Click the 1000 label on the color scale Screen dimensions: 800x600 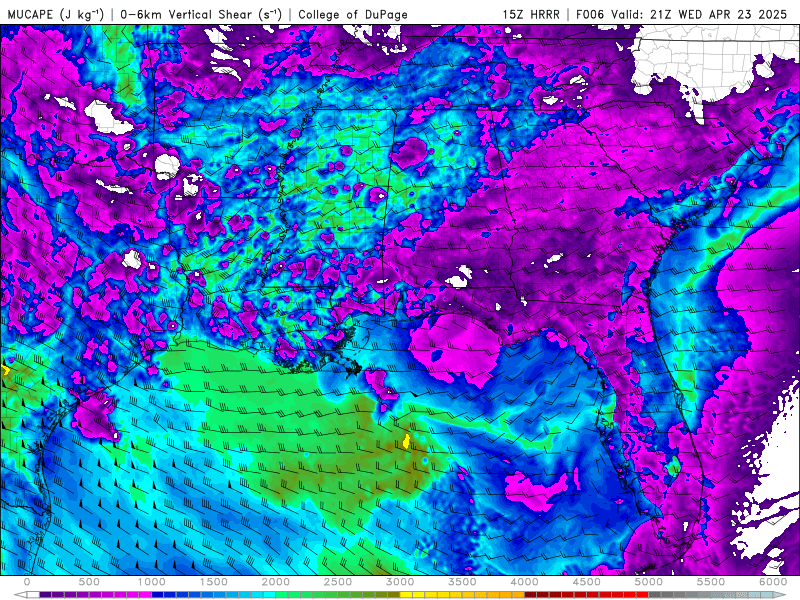coord(152,582)
